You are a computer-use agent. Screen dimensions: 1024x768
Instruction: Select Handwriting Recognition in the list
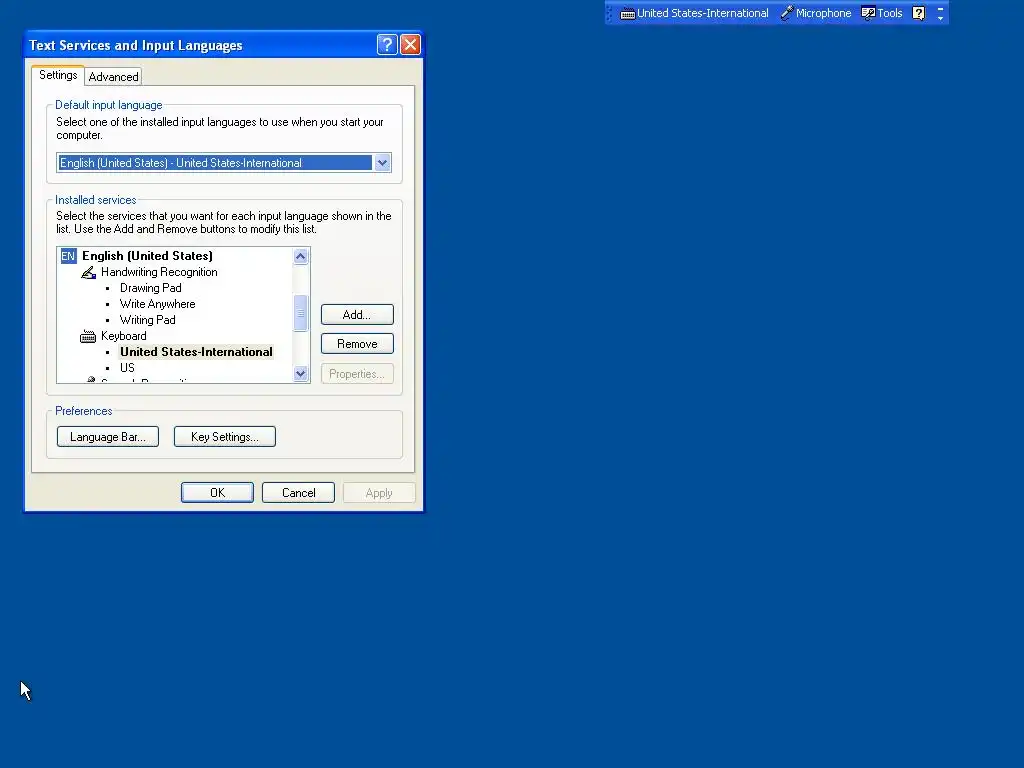pyautogui.click(x=159, y=272)
